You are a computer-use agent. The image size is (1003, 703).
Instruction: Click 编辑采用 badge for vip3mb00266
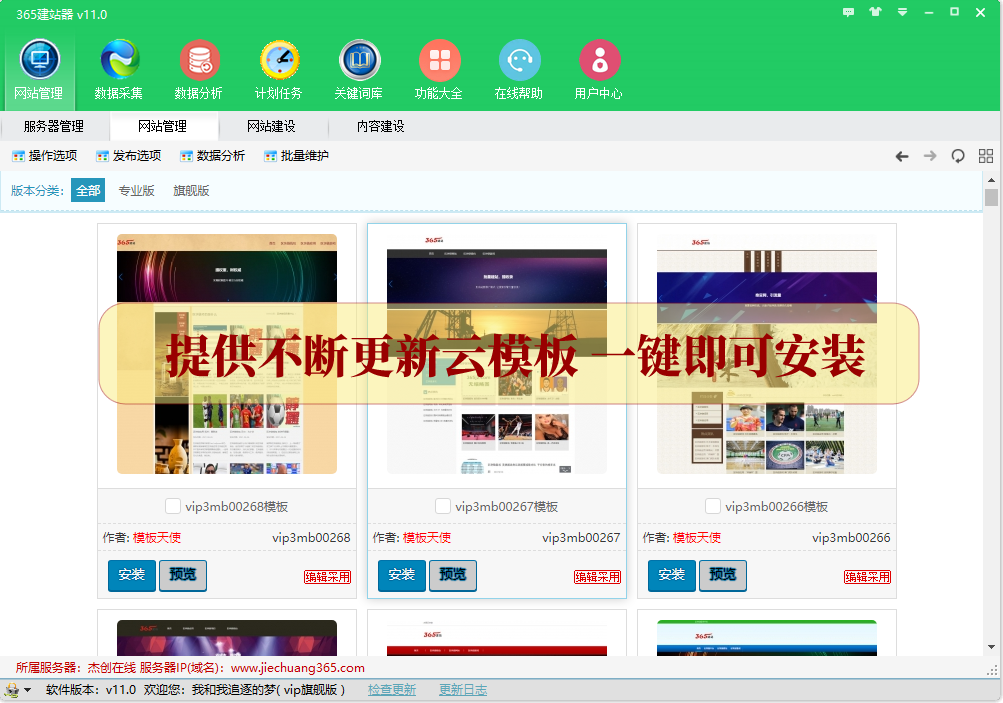click(x=867, y=577)
